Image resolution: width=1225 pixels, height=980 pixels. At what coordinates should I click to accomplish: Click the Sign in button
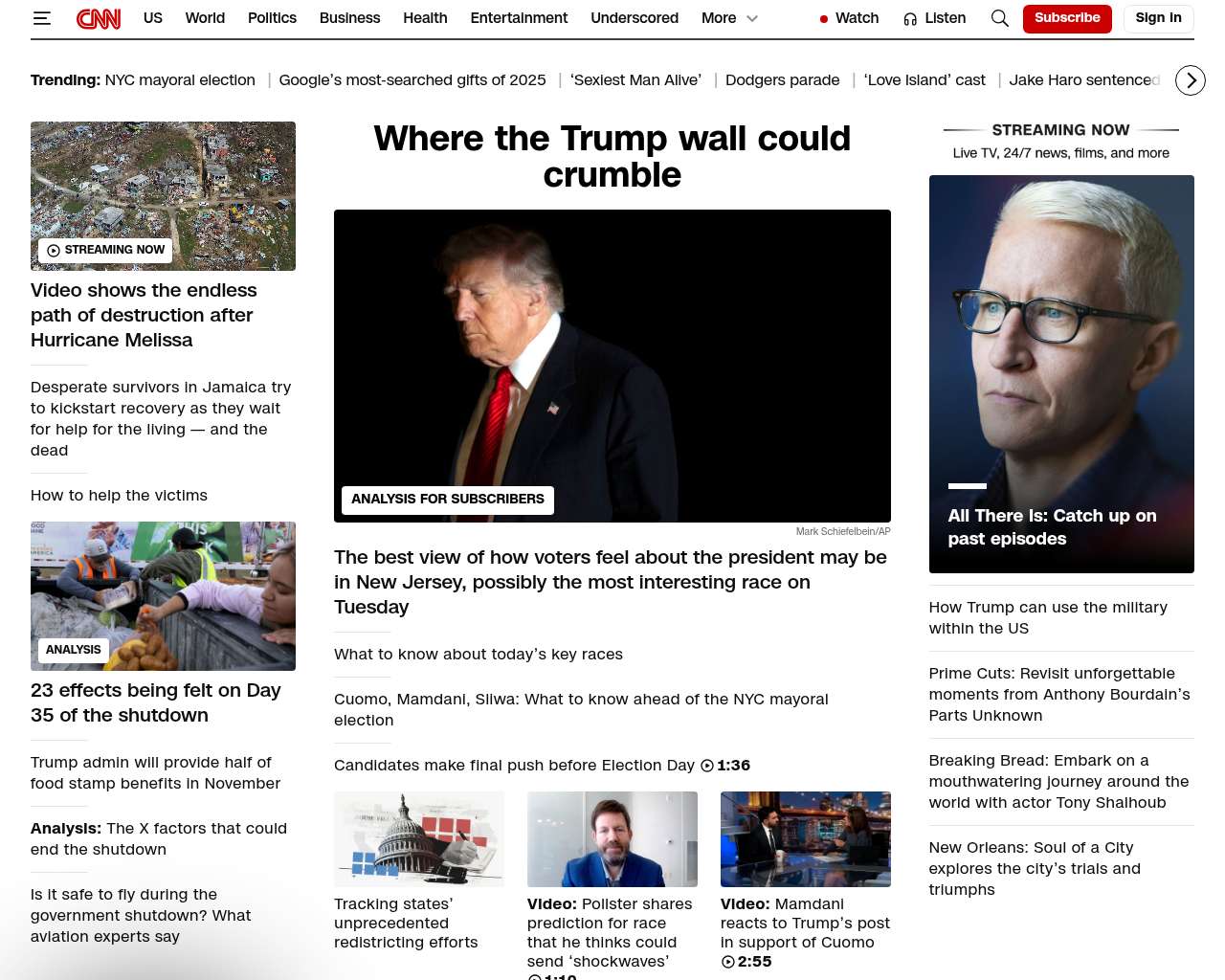coord(1158,18)
